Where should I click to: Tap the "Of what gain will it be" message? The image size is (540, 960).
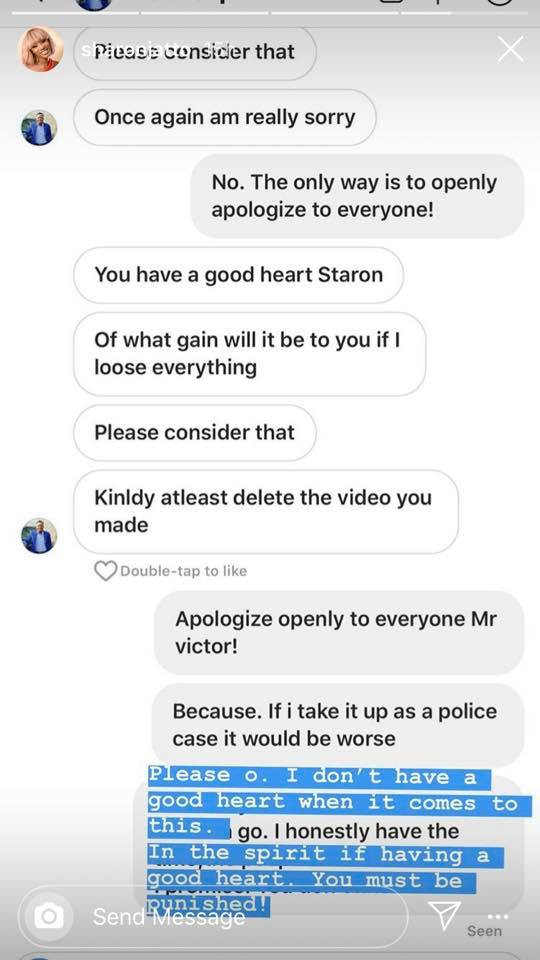click(x=249, y=354)
